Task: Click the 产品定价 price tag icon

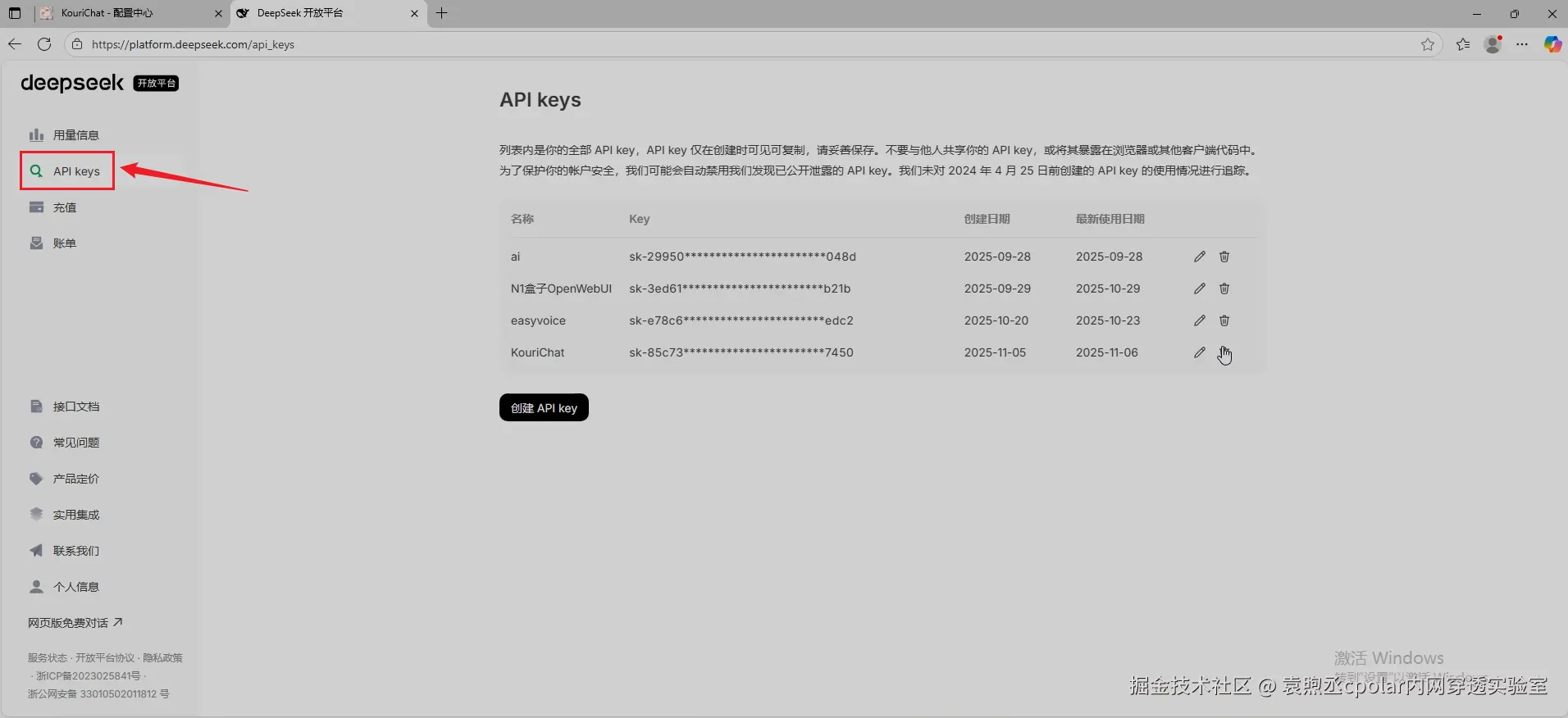Action: (x=36, y=479)
